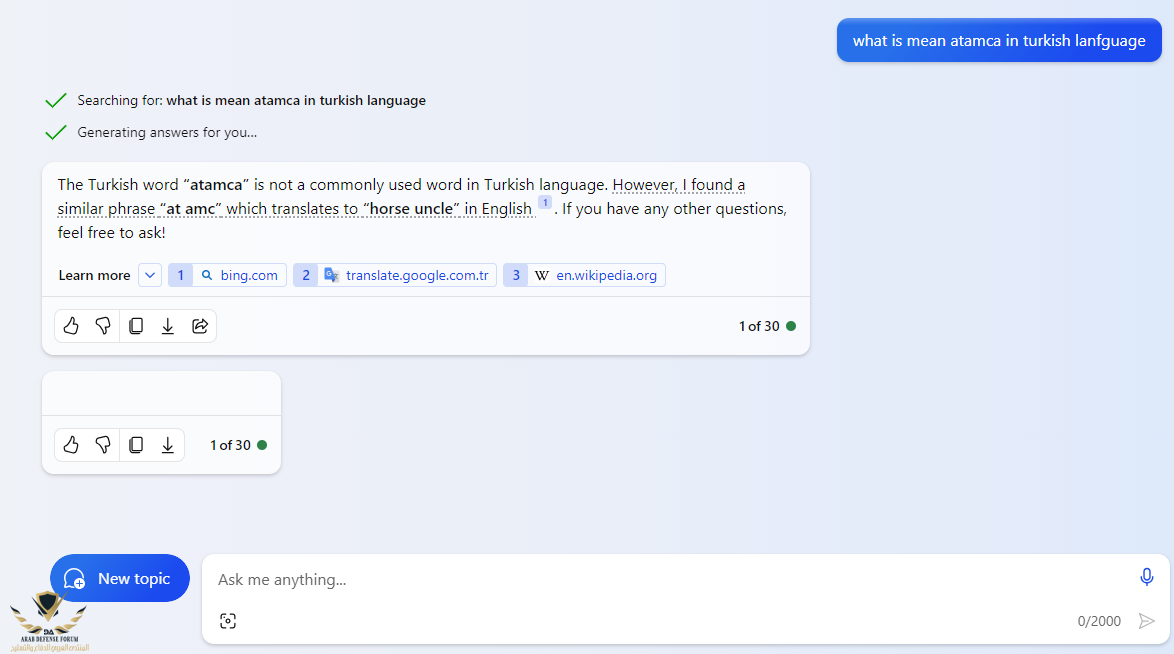
Task: Click the microphone icon for voice input
Action: tap(1147, 577)
